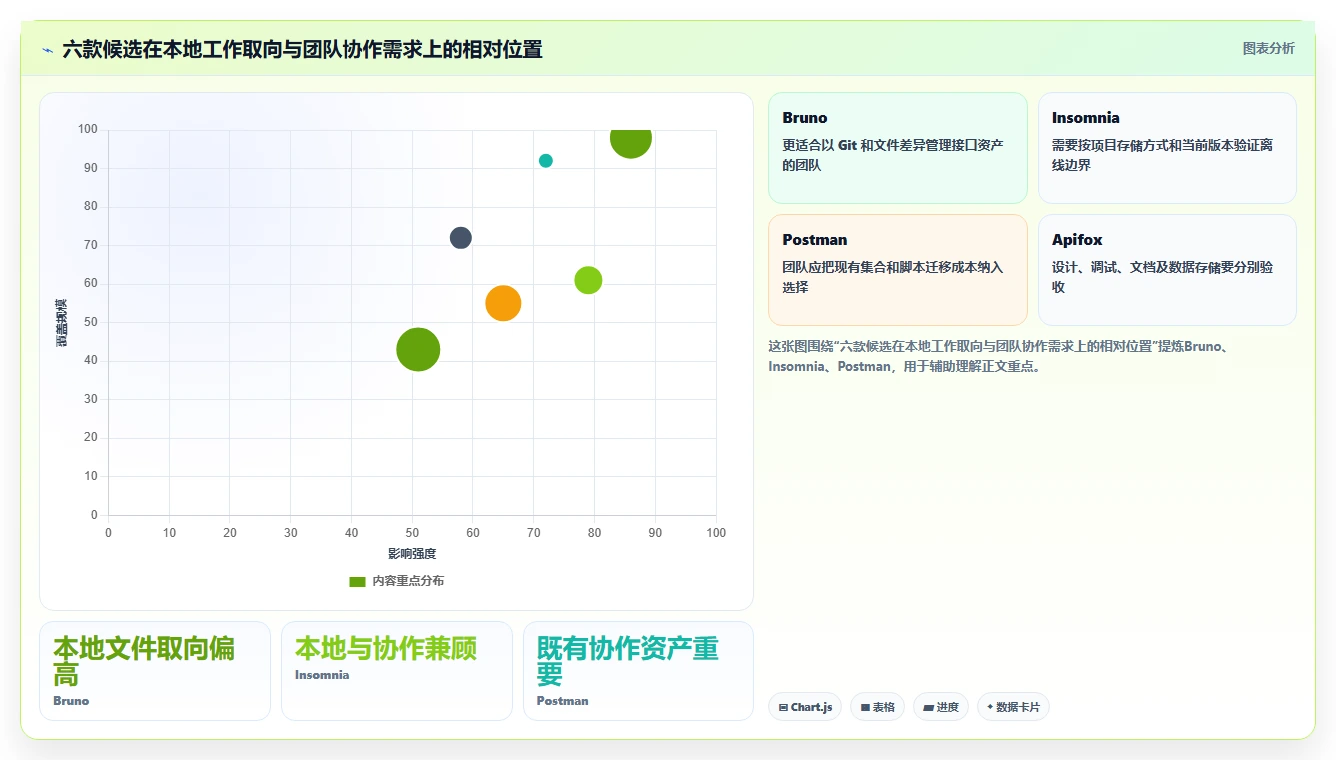Image resolution: width=1336 pixels, height=760 pixels.
Task: Open the Bruno description card
Action: click(x=897, y=148)
